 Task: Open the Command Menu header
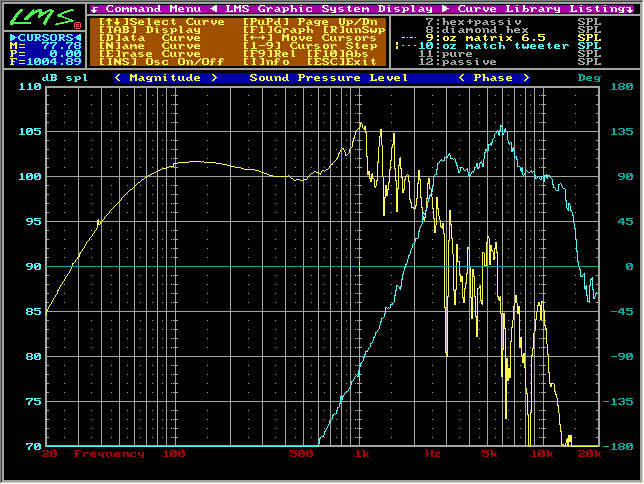(139, 8)
